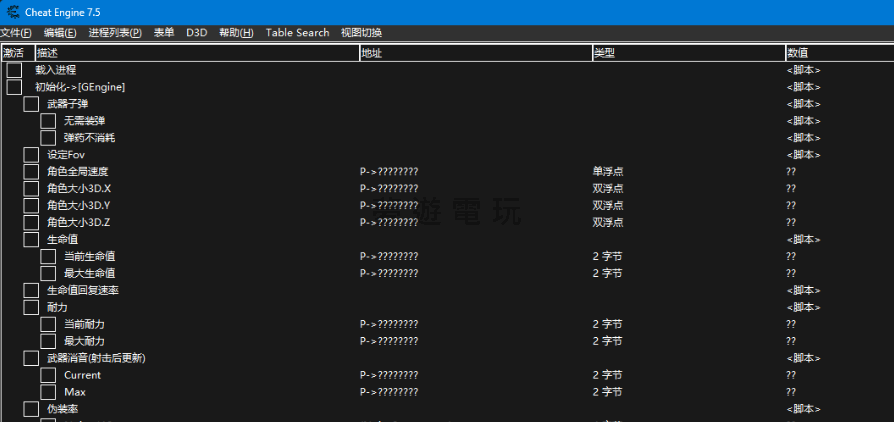Enable the 无需装弹 checkbox
This screenshot has height=422, width=894.
point(48,121)
